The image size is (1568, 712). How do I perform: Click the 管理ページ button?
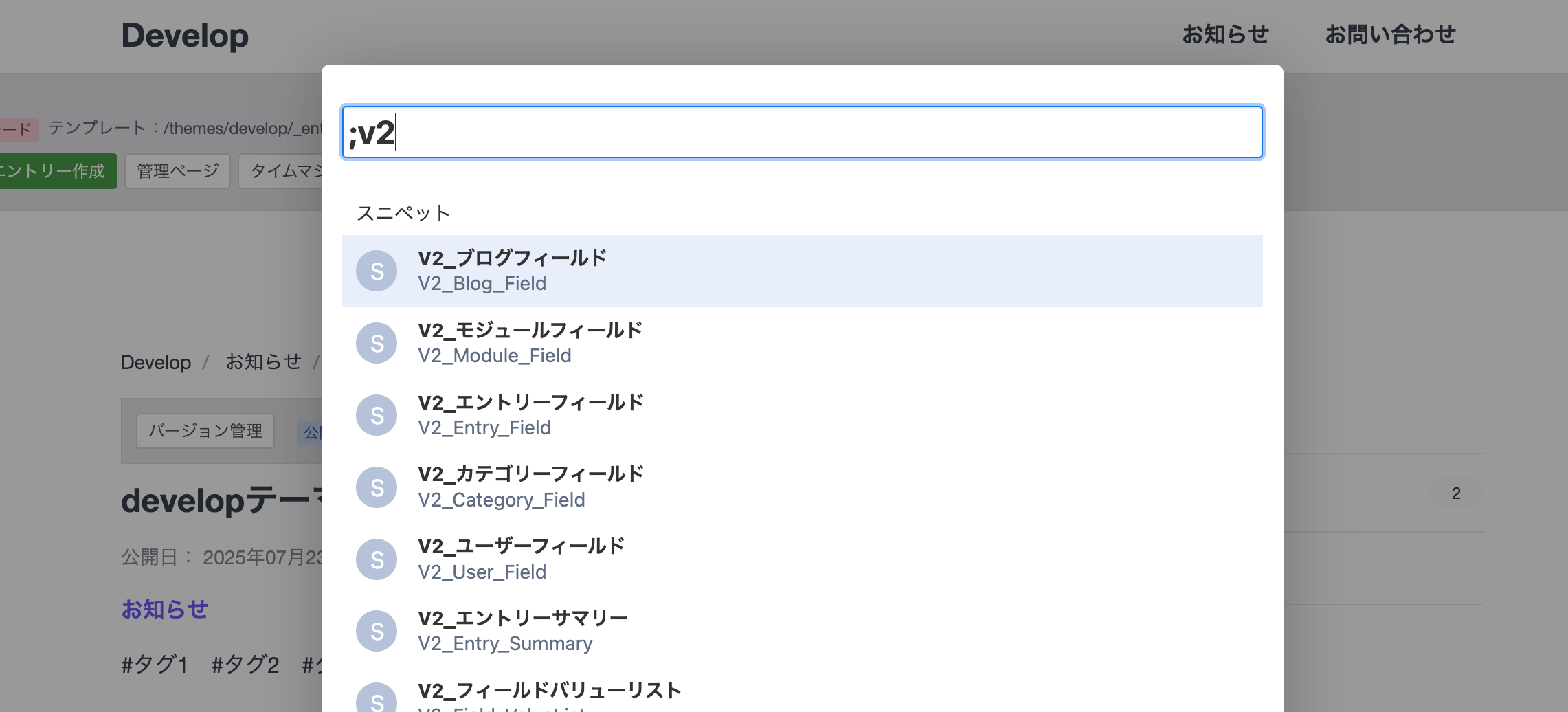[x=177, y=170]
